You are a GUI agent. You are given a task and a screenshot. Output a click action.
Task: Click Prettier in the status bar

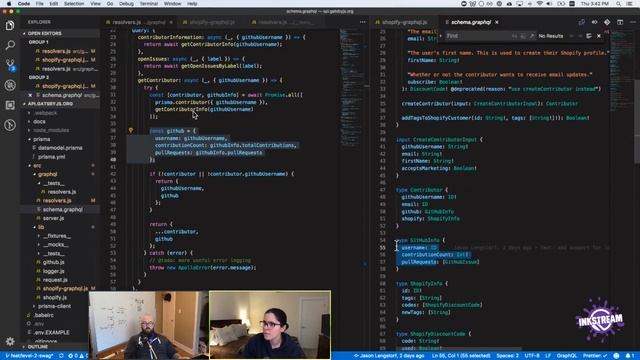click(595, 356)
